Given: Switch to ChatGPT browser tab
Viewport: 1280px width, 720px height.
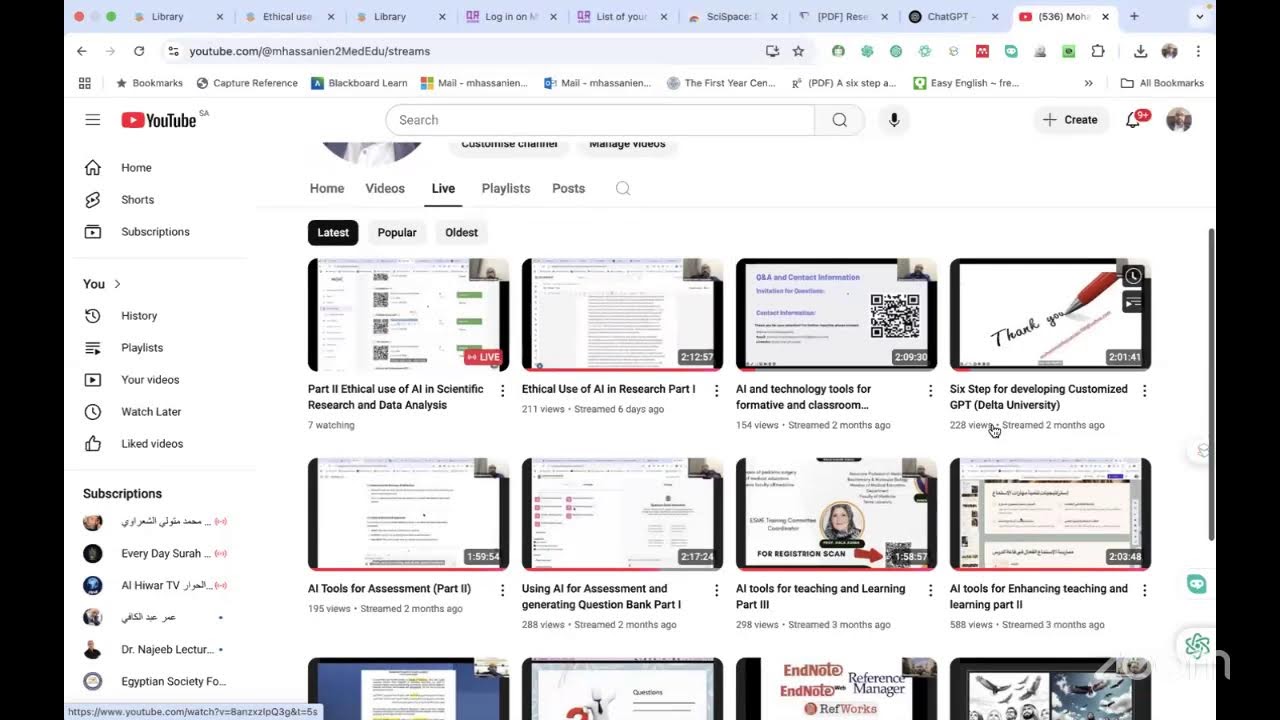Looking at the screenshot, I should point(955,16).
